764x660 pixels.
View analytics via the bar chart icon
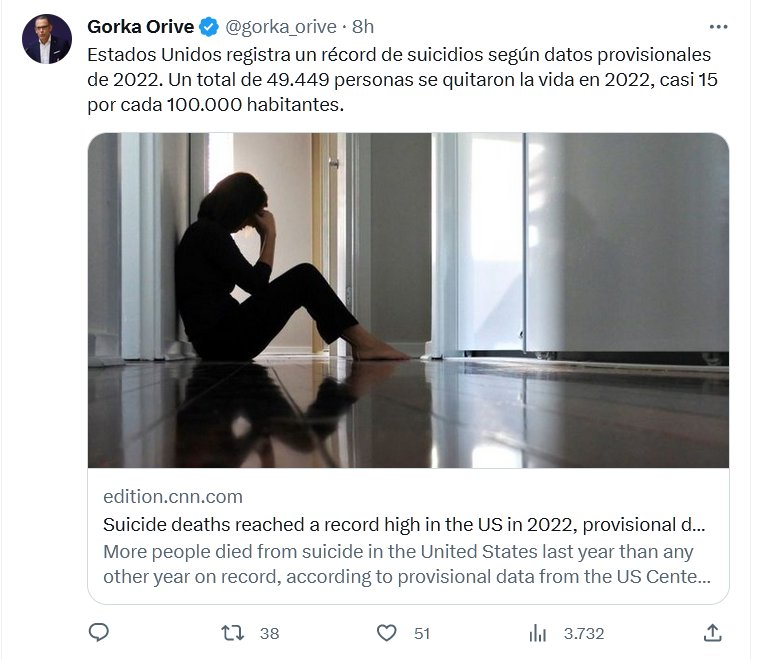pos(538,632)
